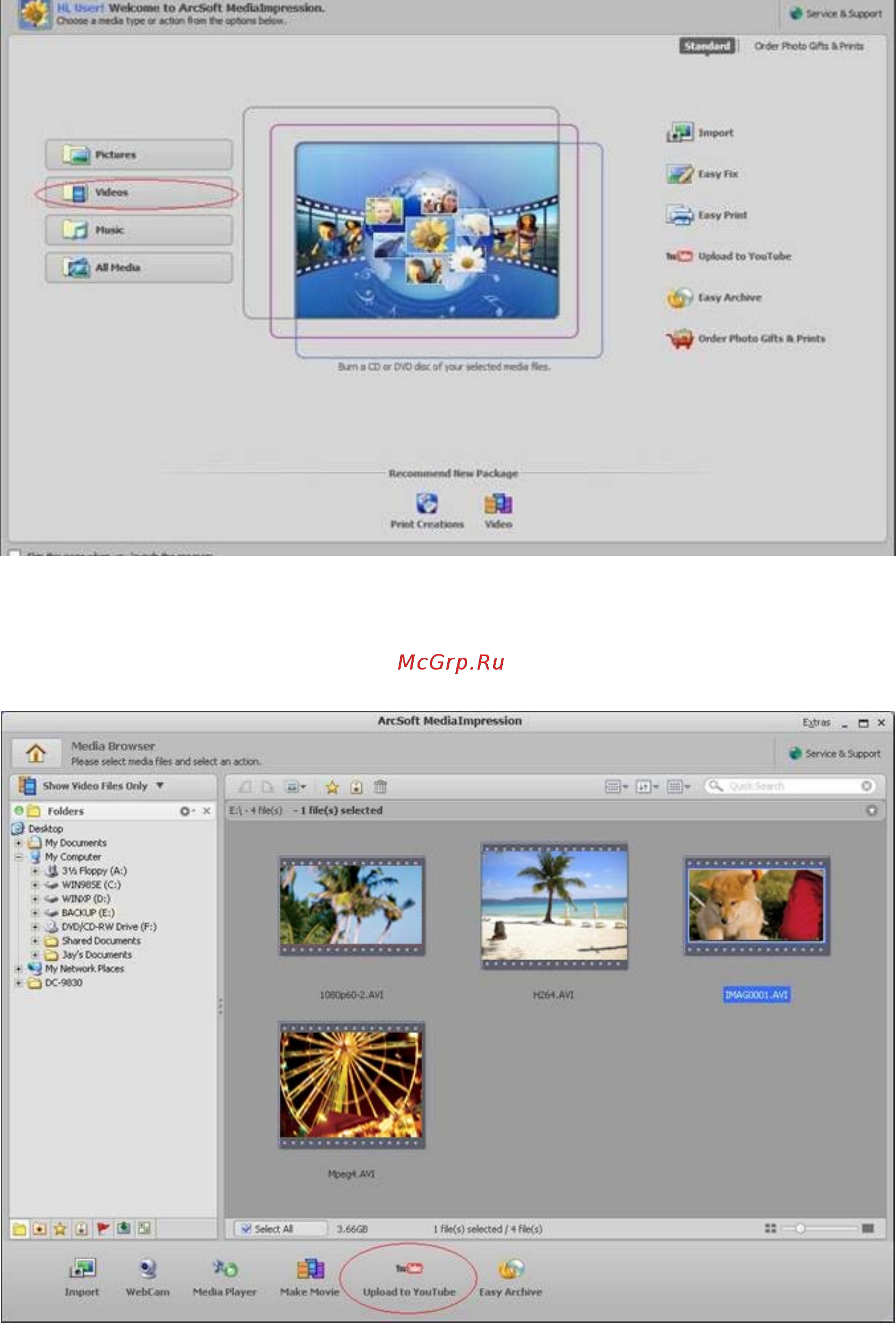
Task: Expand My Network Places node
Action: 19,968
